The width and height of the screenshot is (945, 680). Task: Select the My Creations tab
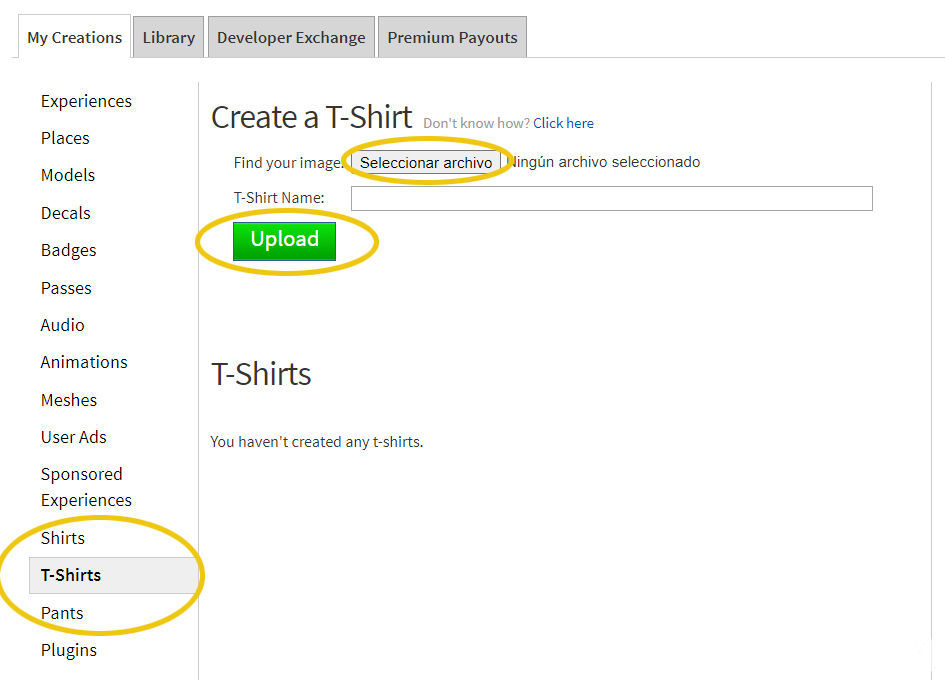(73, 37)
